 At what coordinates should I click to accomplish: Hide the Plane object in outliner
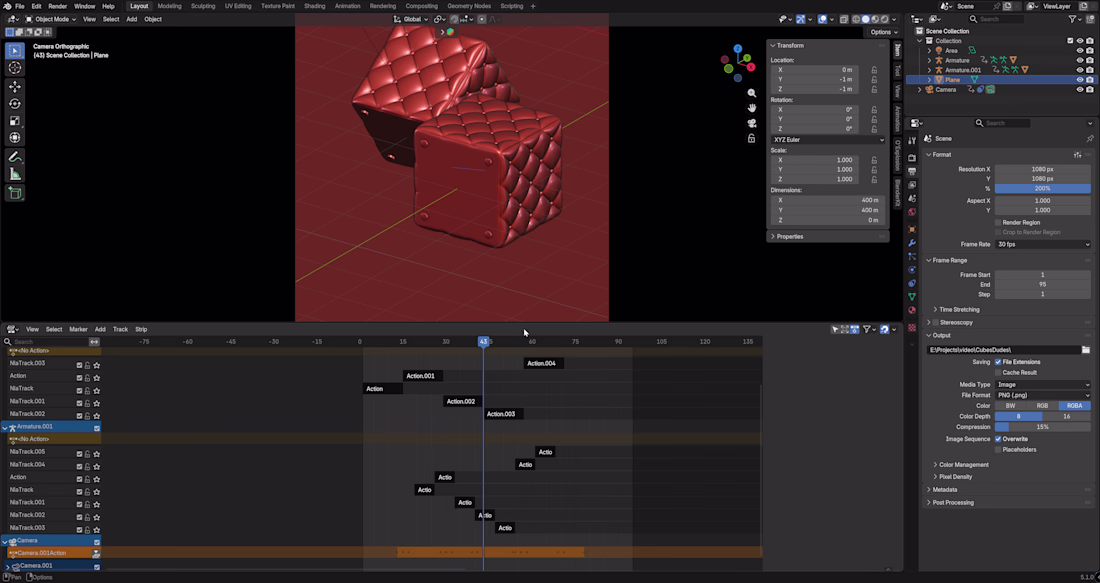coord(1079,80)
